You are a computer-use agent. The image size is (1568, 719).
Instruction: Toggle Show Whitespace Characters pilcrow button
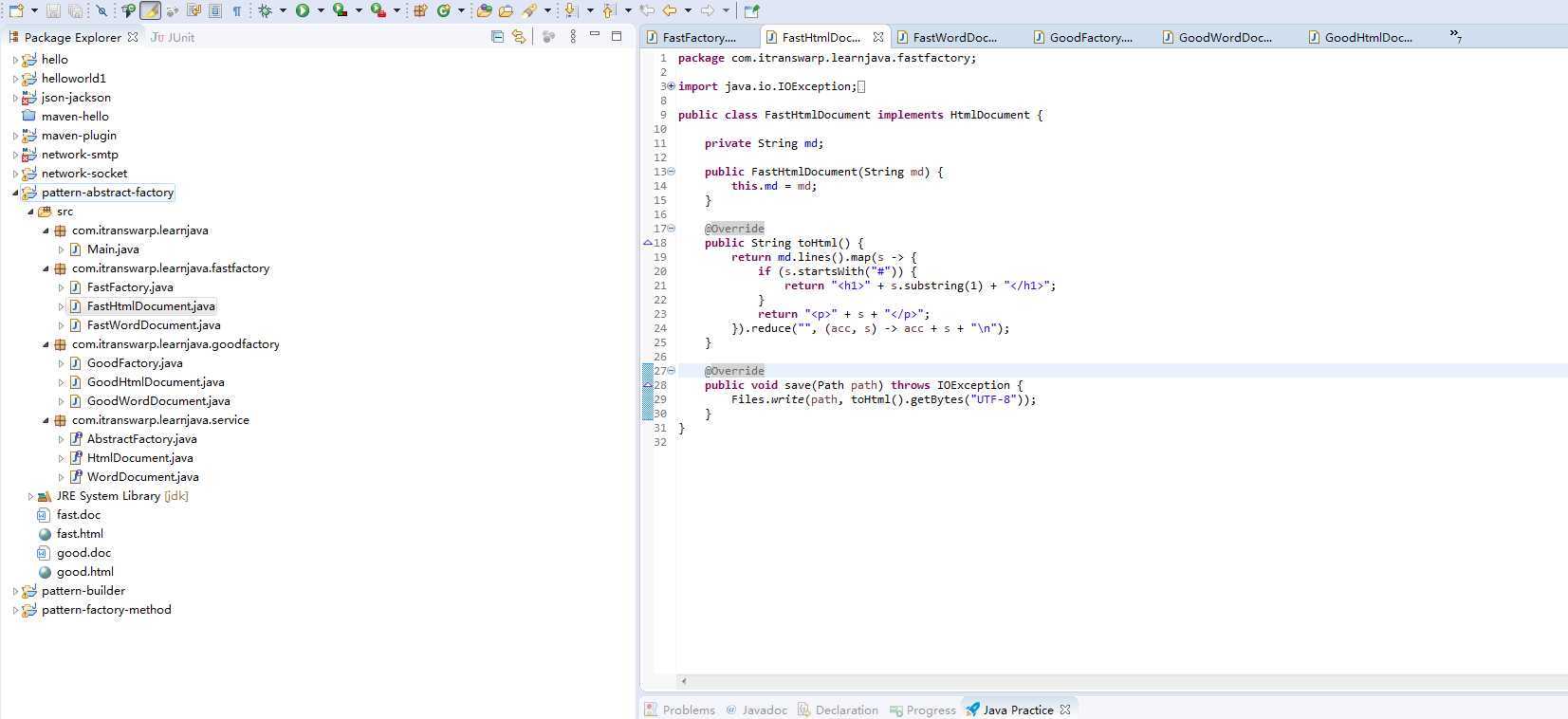(x=236, y=10)
